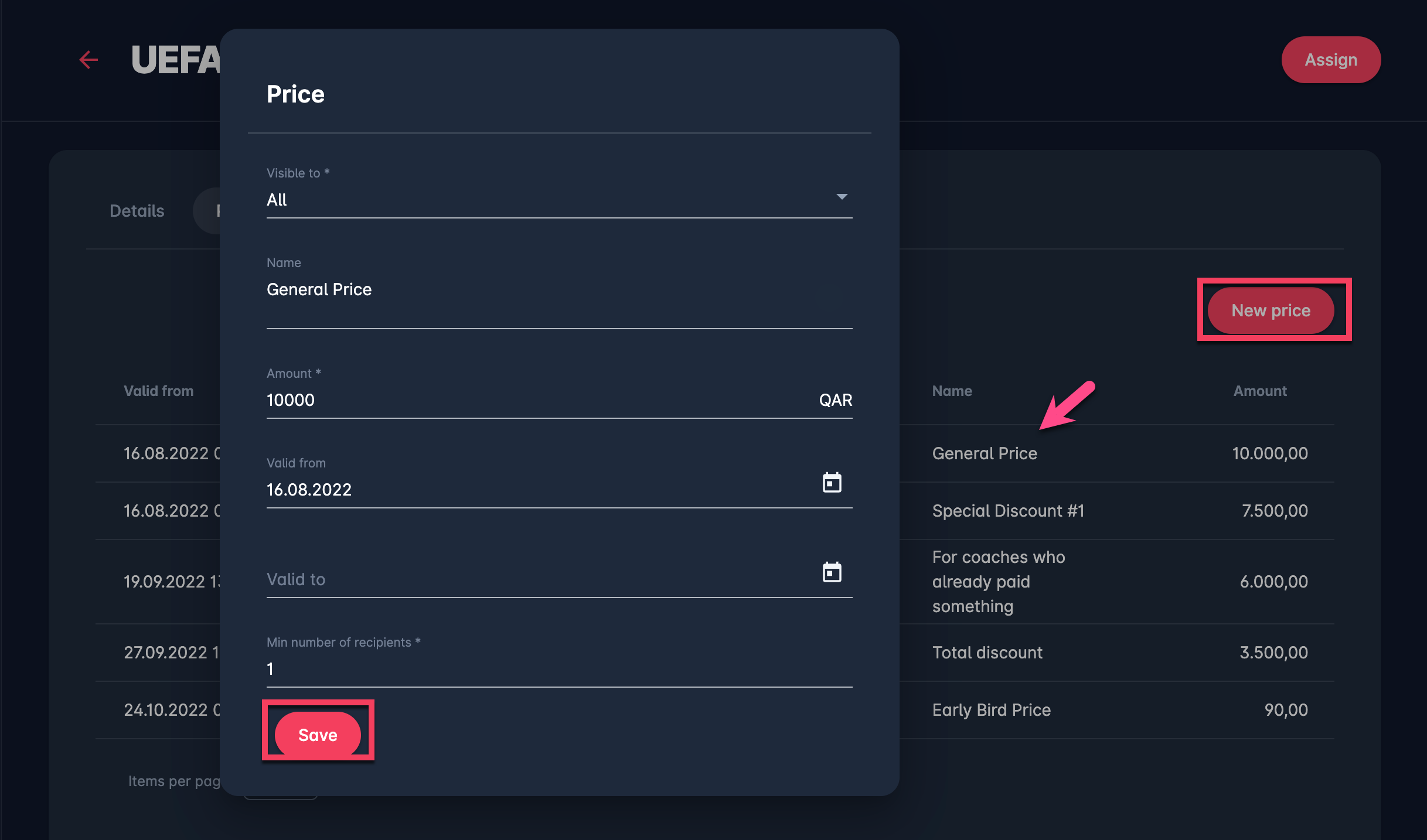Select the Total discount row
Screen dimensions: 1427x840
(x=987, y=653)
